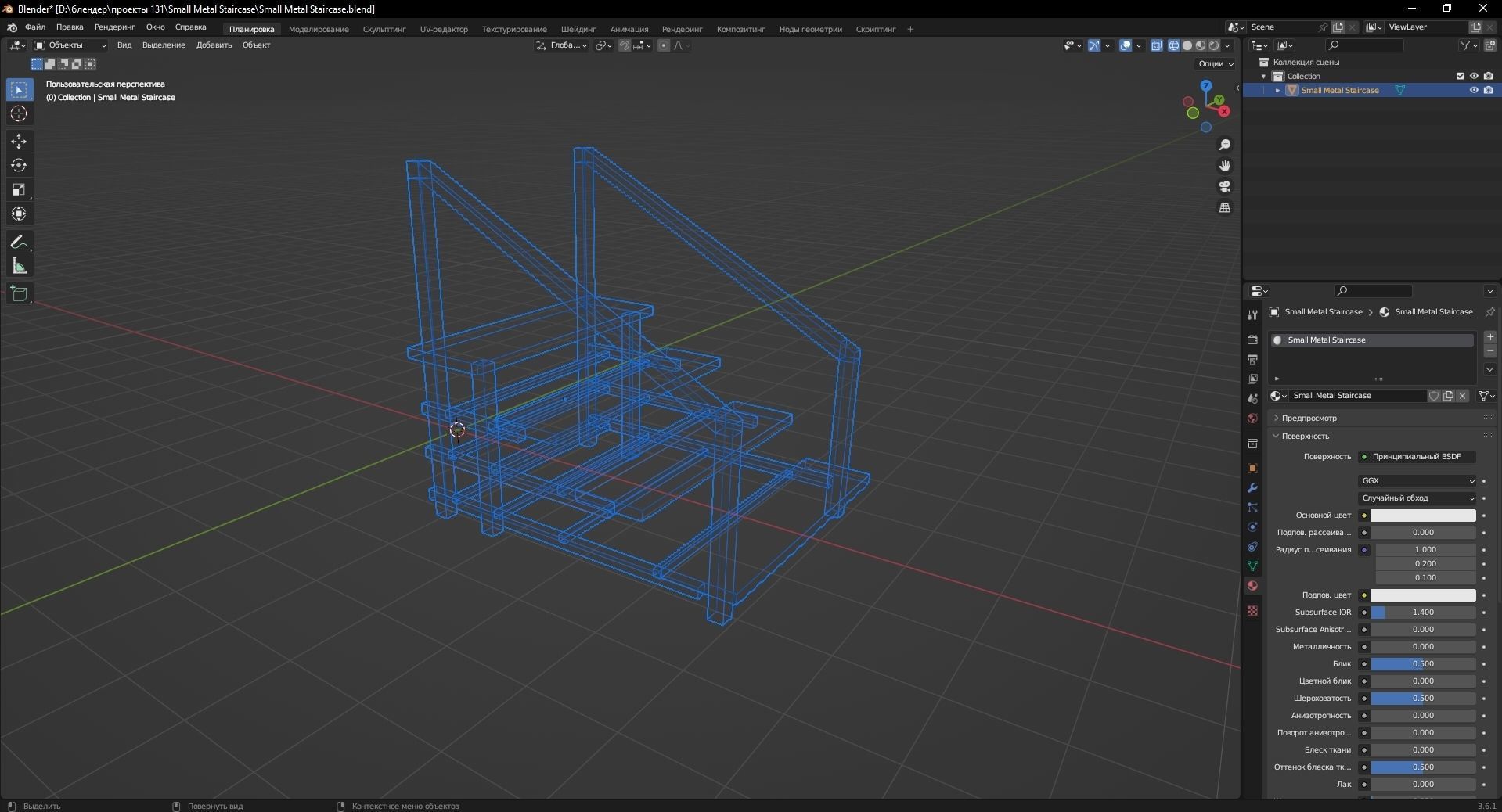Toggle snapping magnet in header
This screenshot has width=1502, height=812.
click(625, 45)
